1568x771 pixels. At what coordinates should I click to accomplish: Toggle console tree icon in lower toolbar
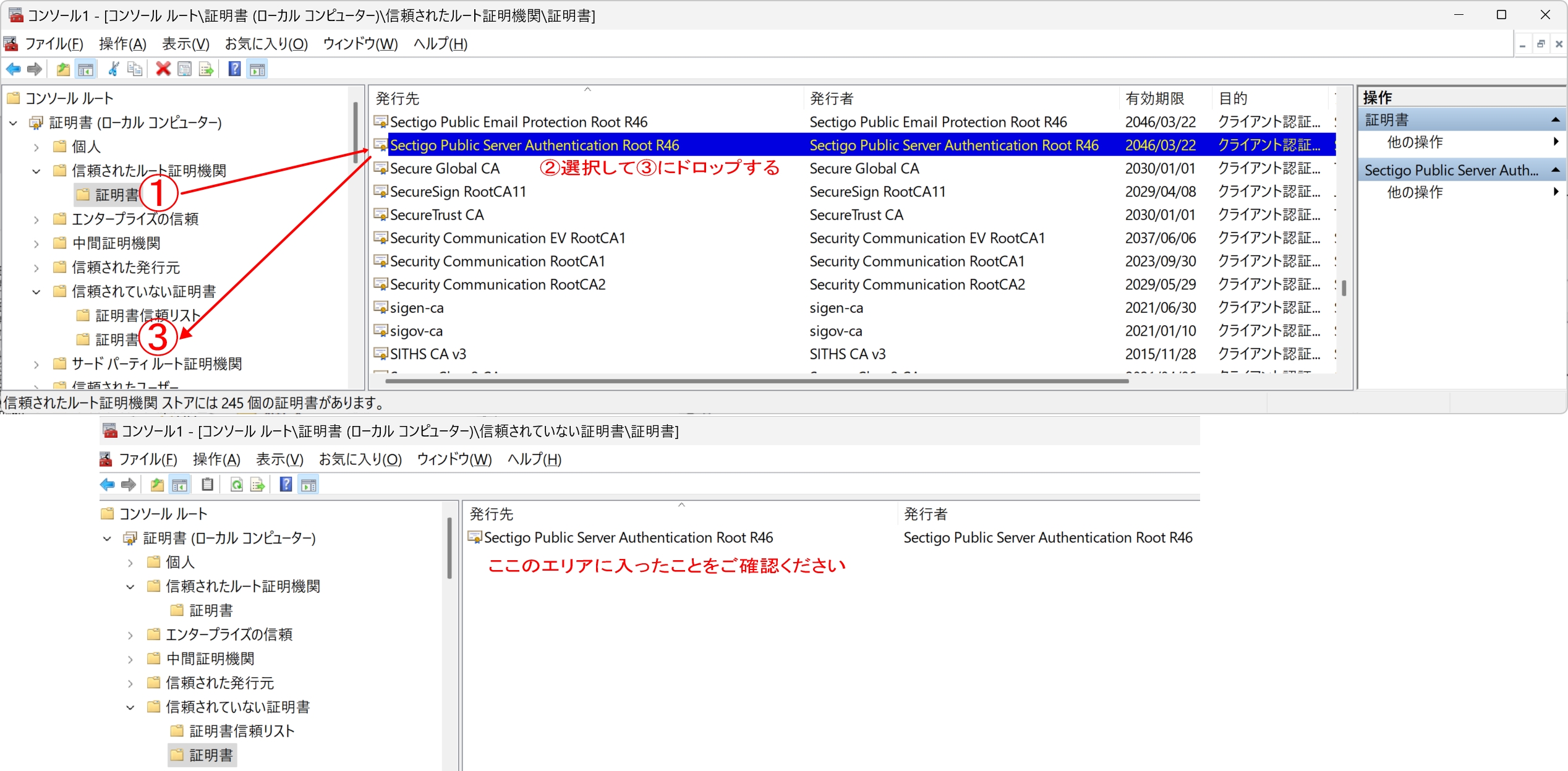coord(180,485)
